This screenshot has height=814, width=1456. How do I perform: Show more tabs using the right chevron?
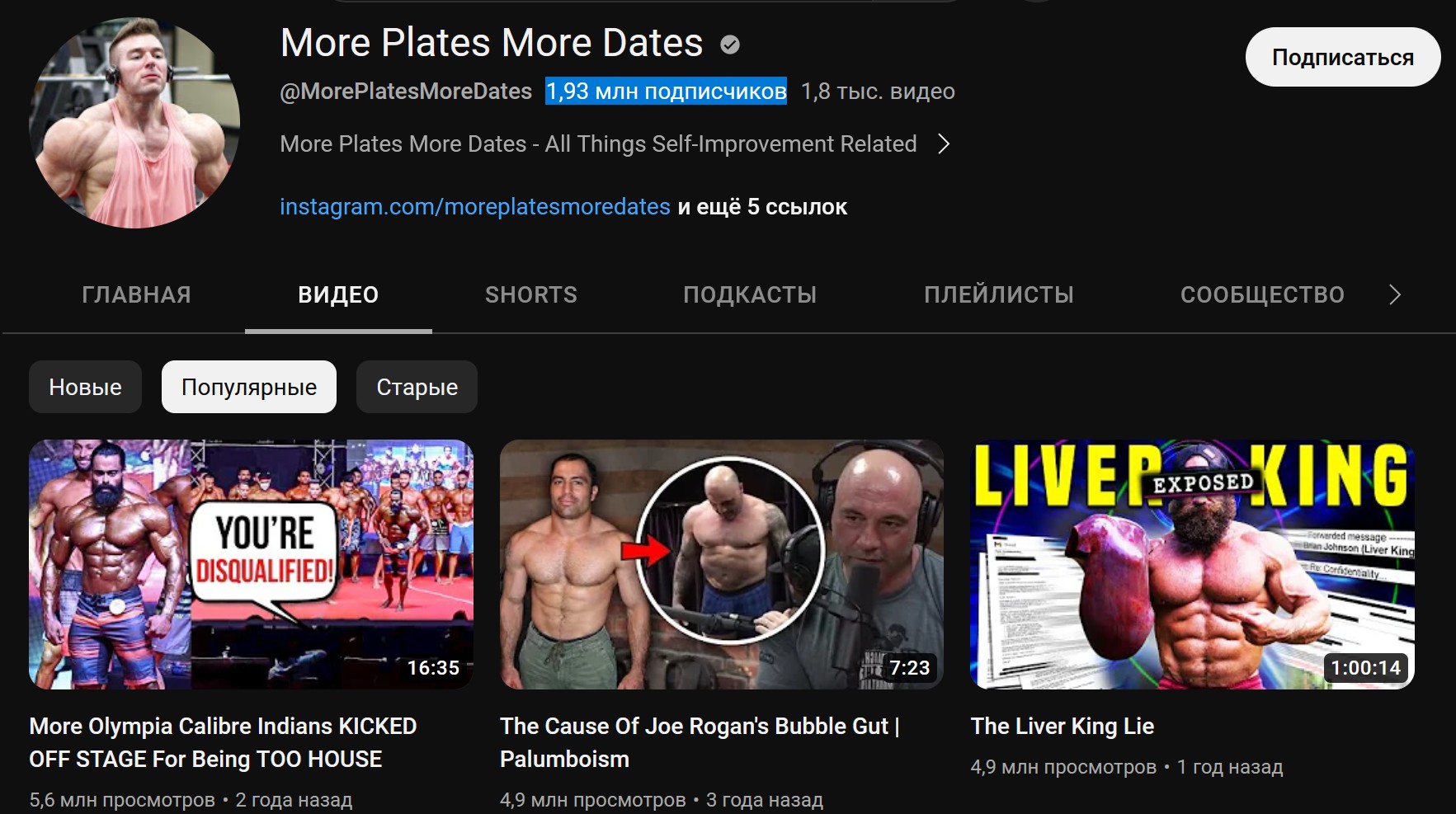coord(1394,294)
